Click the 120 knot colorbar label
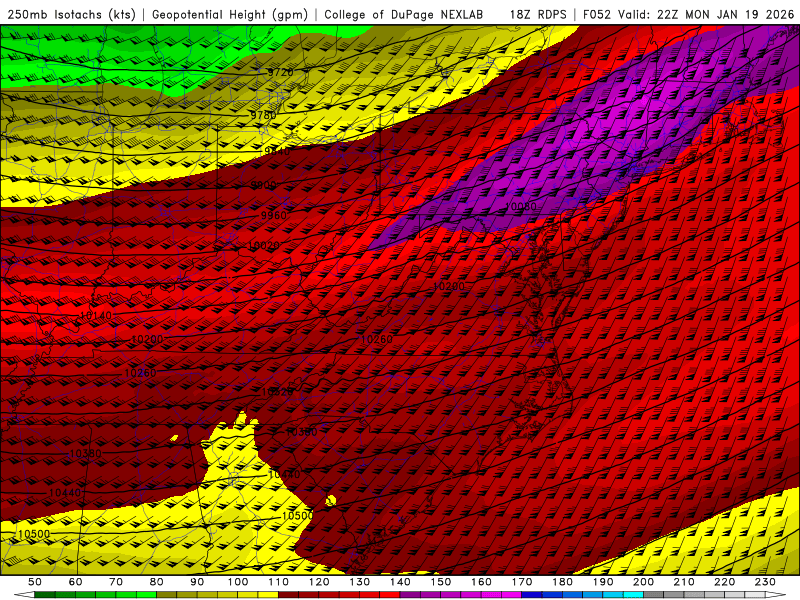800x600 pixels. [319, 582]
